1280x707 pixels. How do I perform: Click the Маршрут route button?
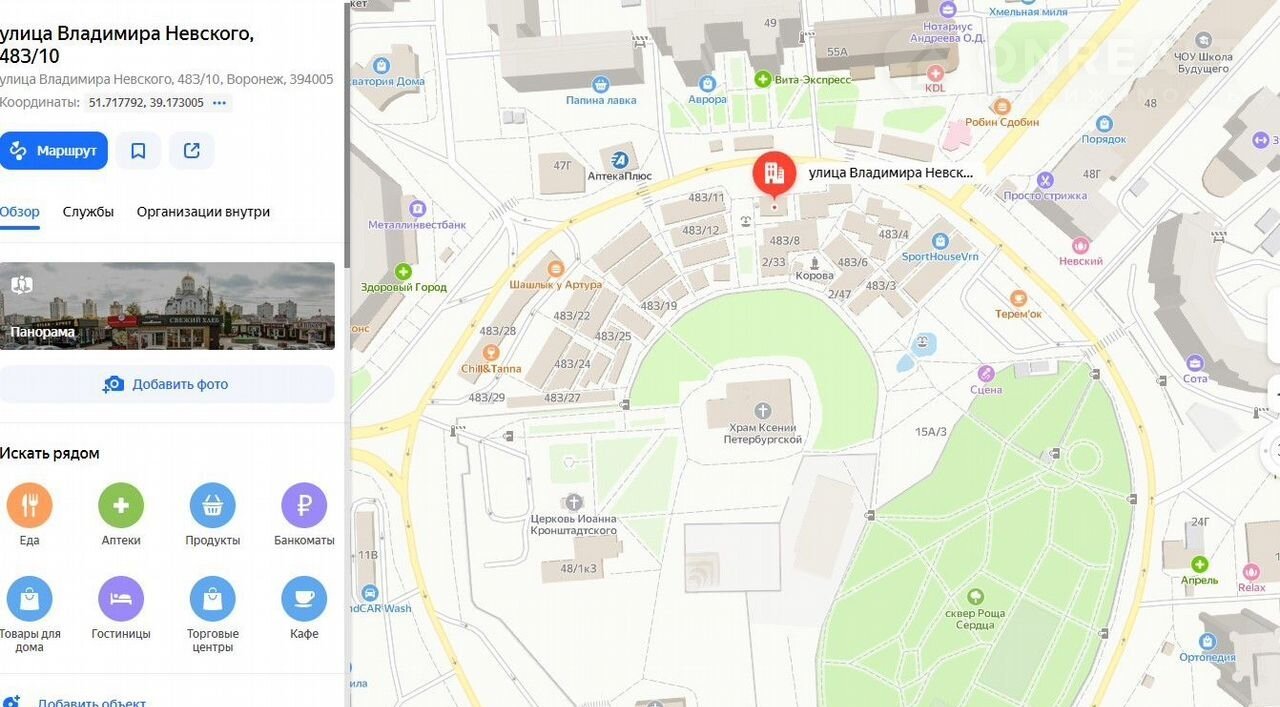point(54,151)
